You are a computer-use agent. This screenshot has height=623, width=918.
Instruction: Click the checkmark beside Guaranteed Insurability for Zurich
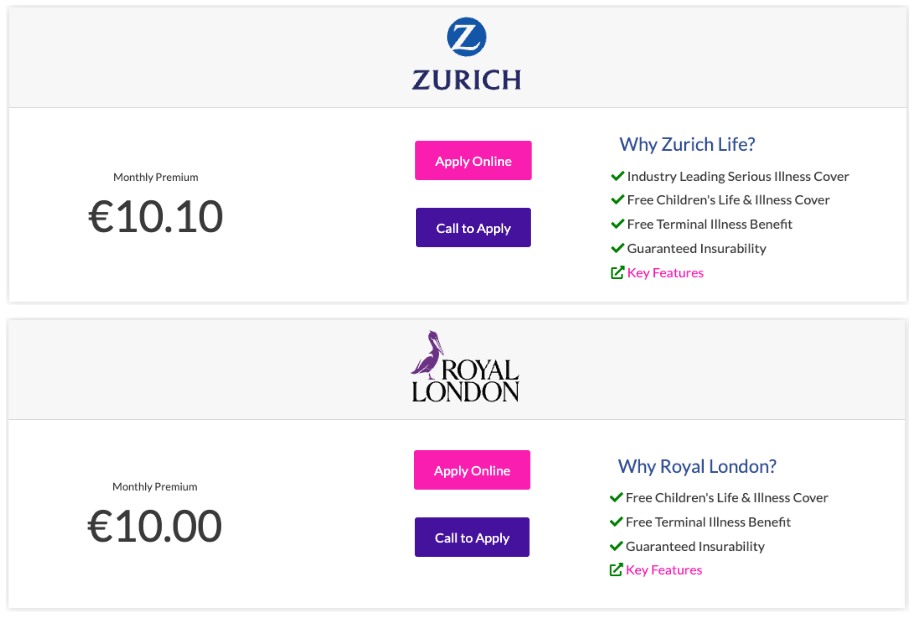[x=618, y=248]
